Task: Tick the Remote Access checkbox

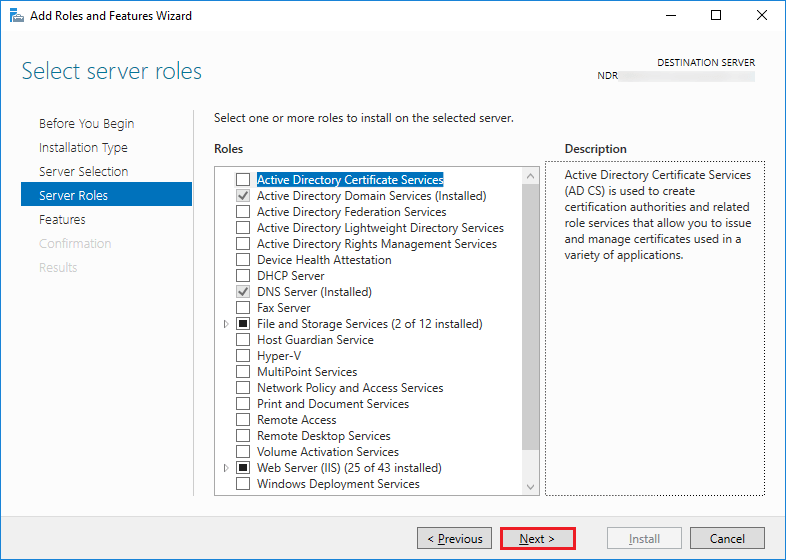Action: pyautogui.click(x=243, y=420)
